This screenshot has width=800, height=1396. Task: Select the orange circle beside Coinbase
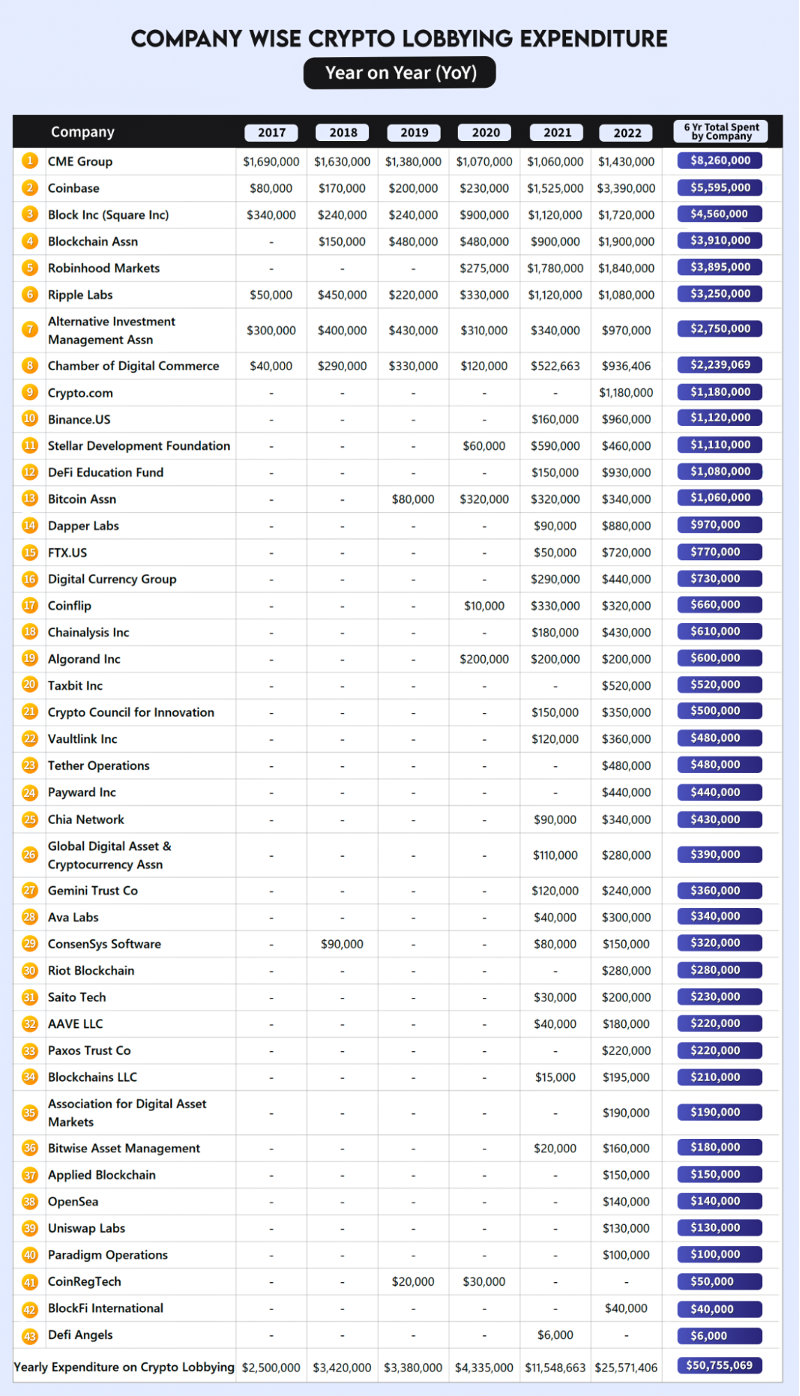pyautogui.click(x=30, y=188)
